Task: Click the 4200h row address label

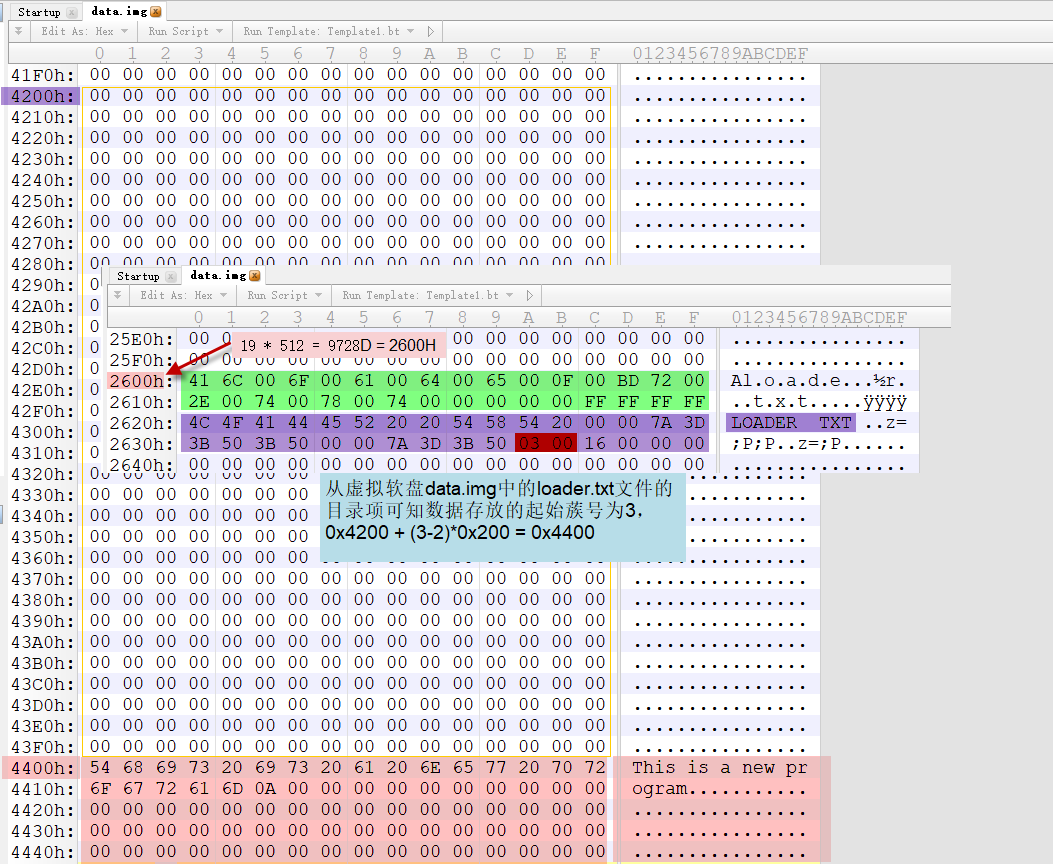Action: [x=40, y=94]
